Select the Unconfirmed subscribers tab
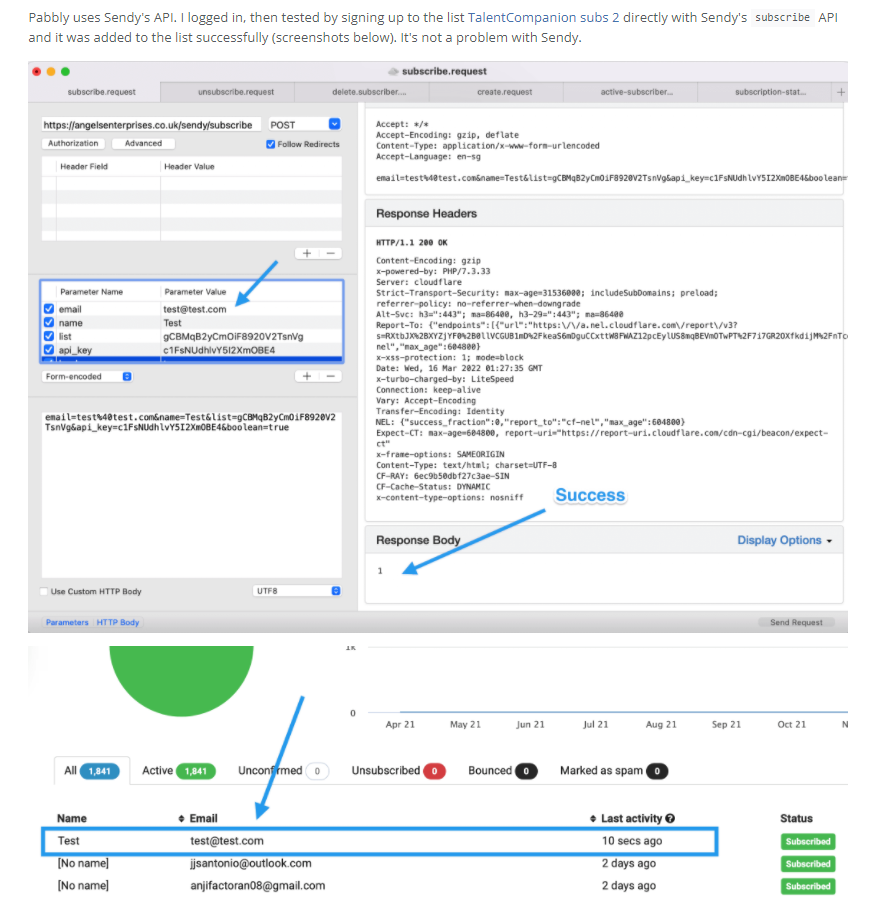 283,771
